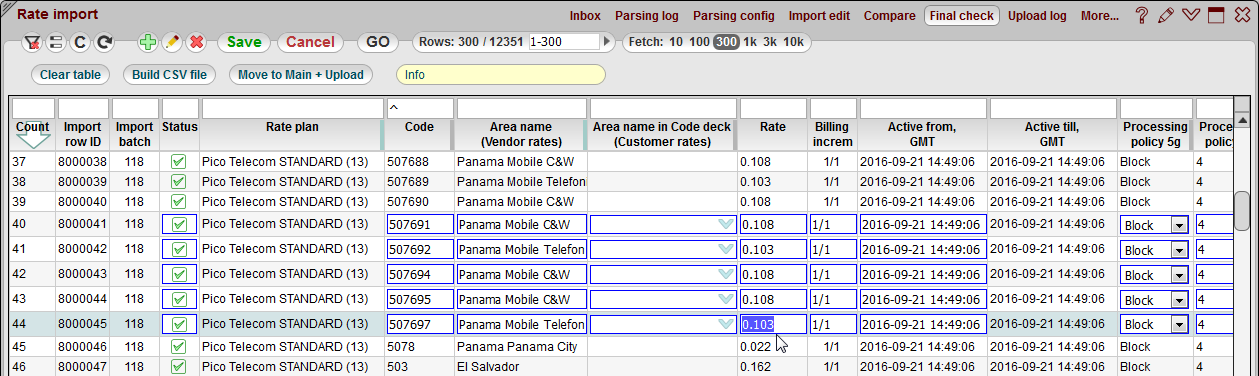Click the Save button

244,42
